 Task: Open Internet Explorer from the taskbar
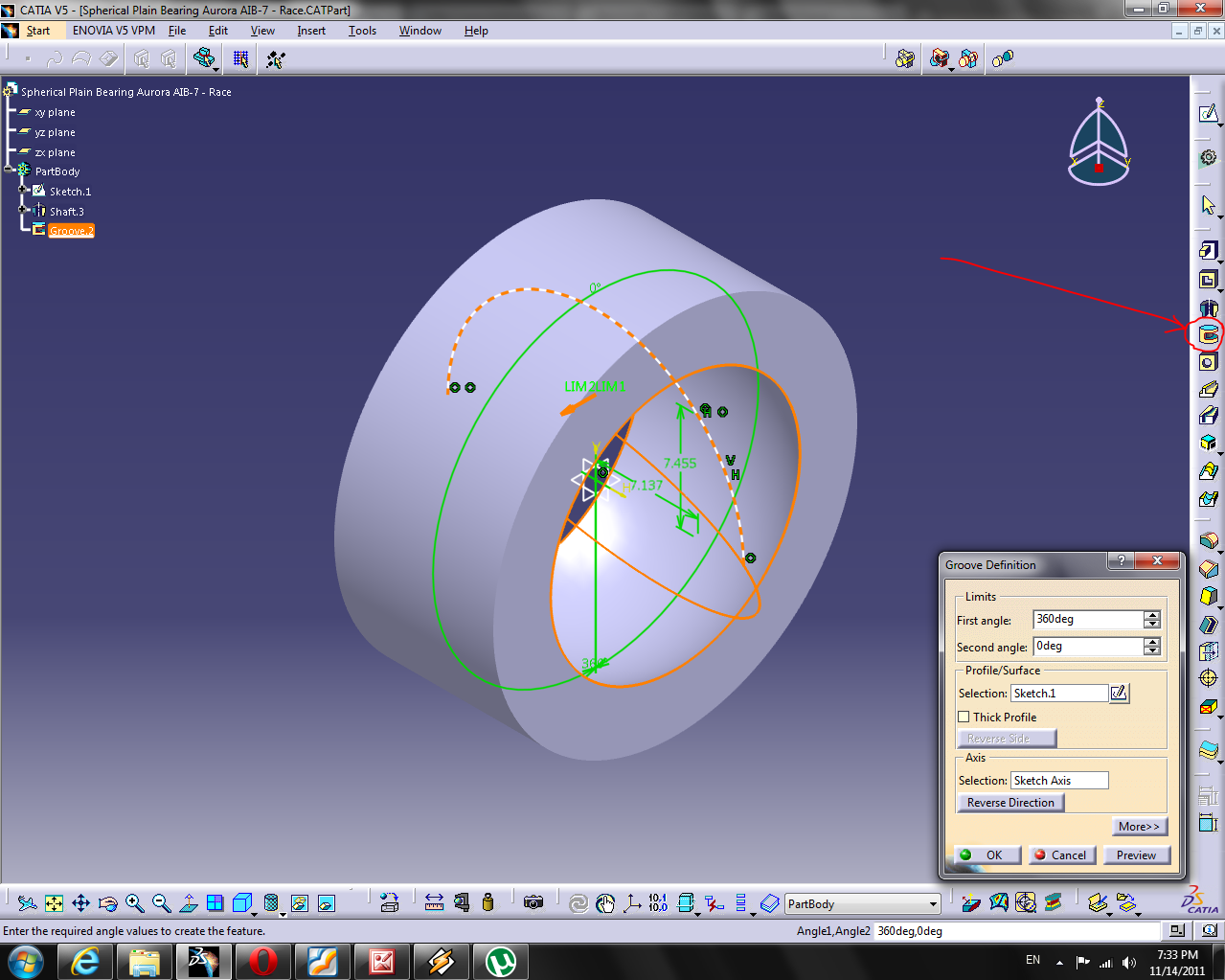86,961
